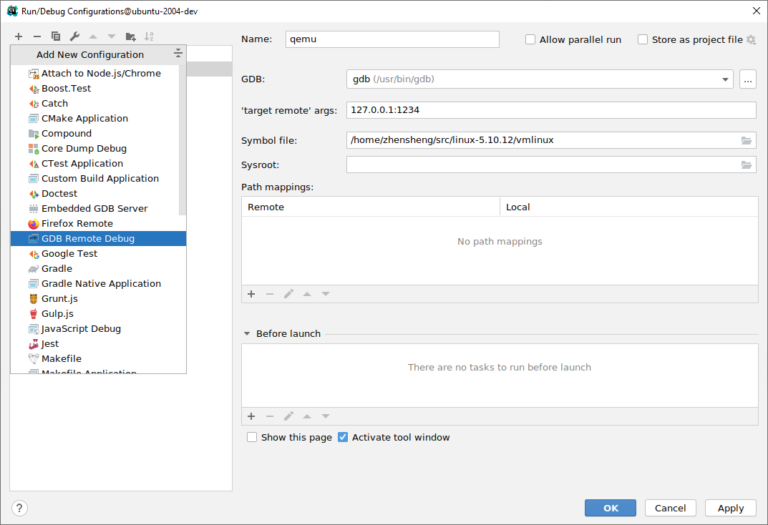
Task: Open help with the question mark button
Action: coord(19,508)
